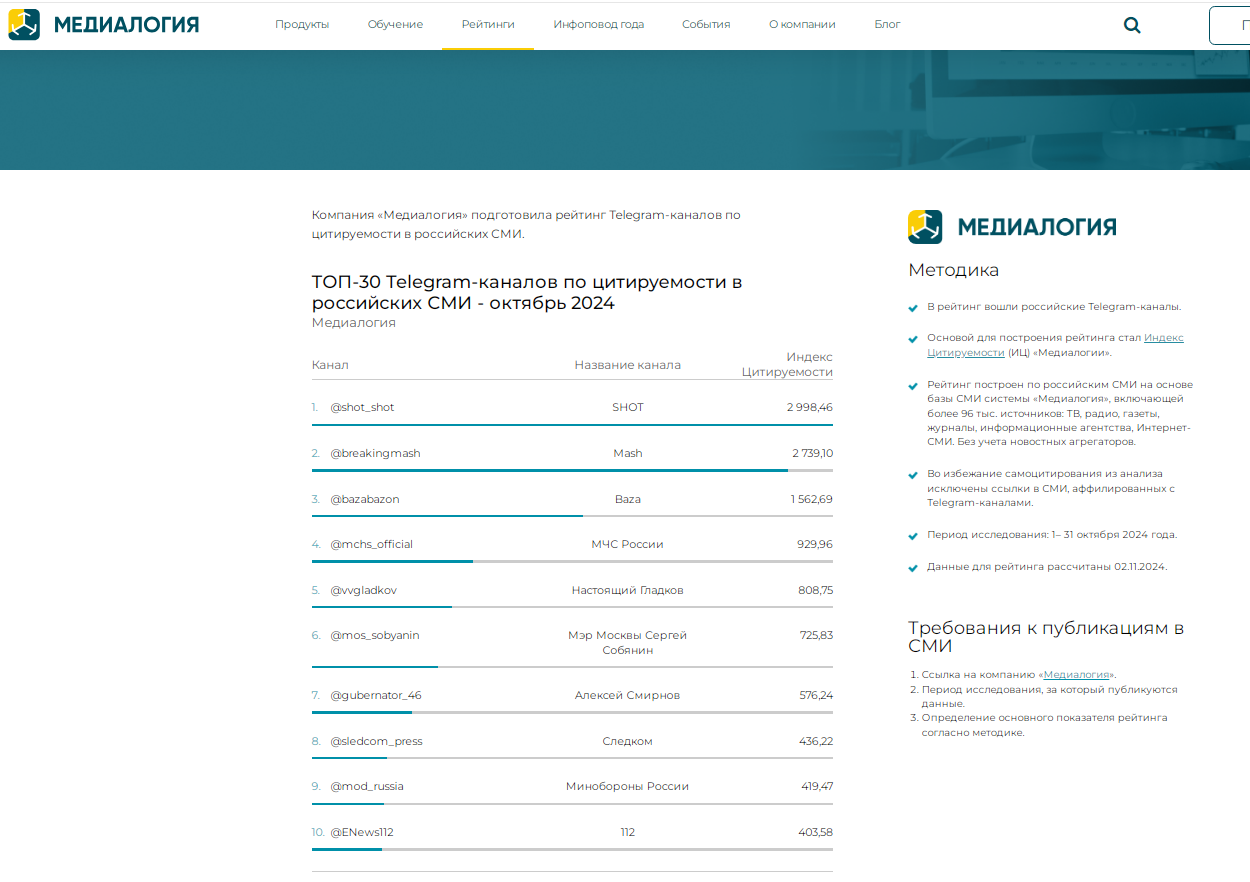Open the О компании menu
Screen dimensions: 1250x882
coord(802,24)
